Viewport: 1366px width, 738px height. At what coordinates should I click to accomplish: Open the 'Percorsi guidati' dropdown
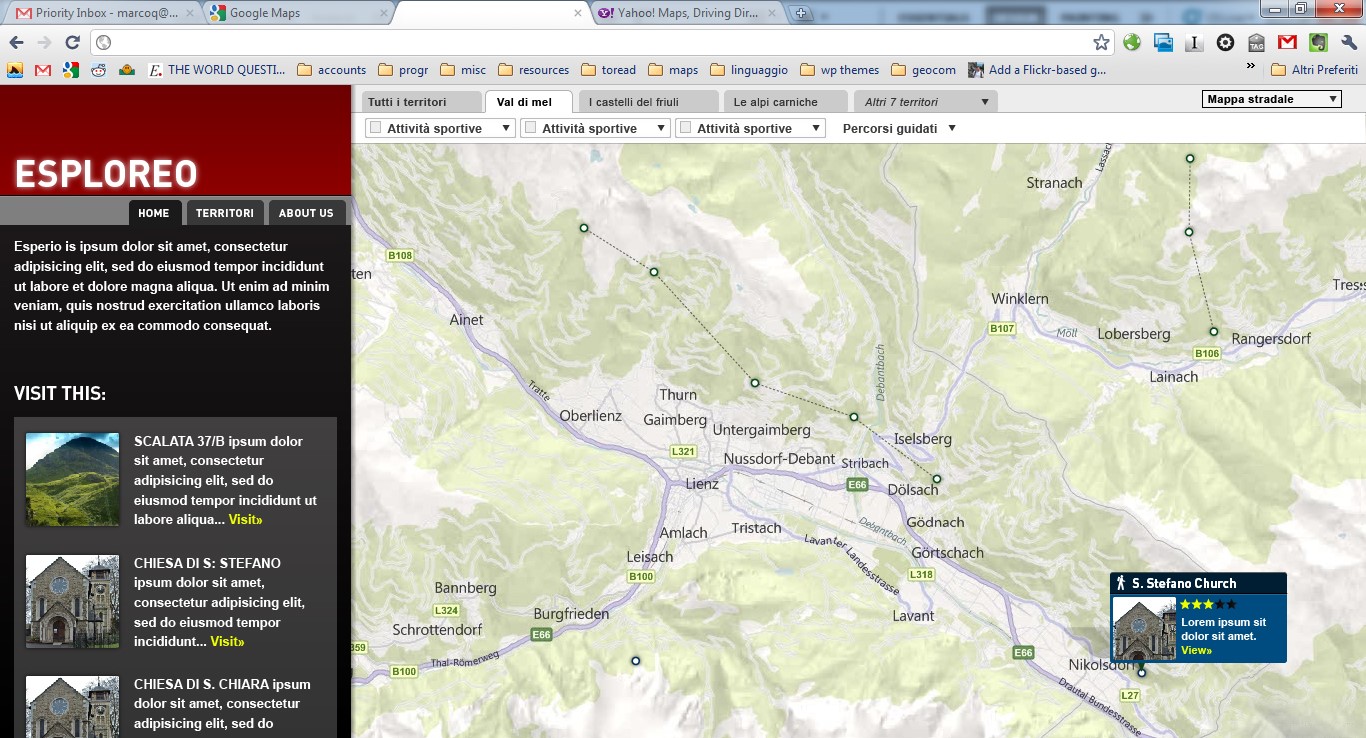pos(899,128)
